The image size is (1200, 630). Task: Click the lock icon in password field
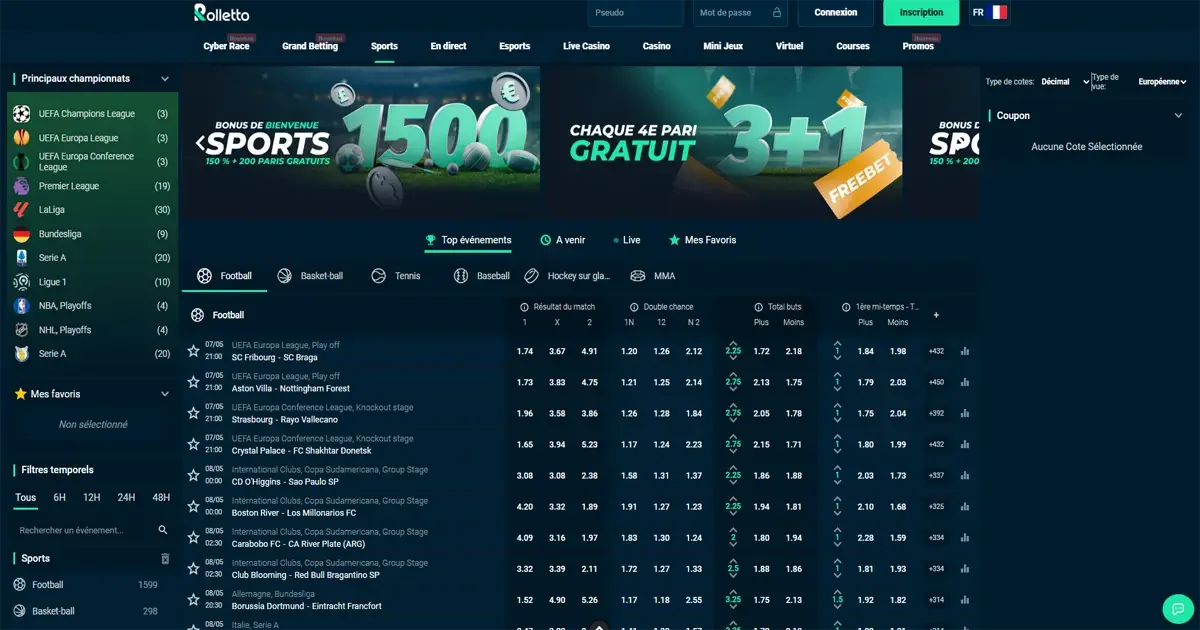point(776,13)
